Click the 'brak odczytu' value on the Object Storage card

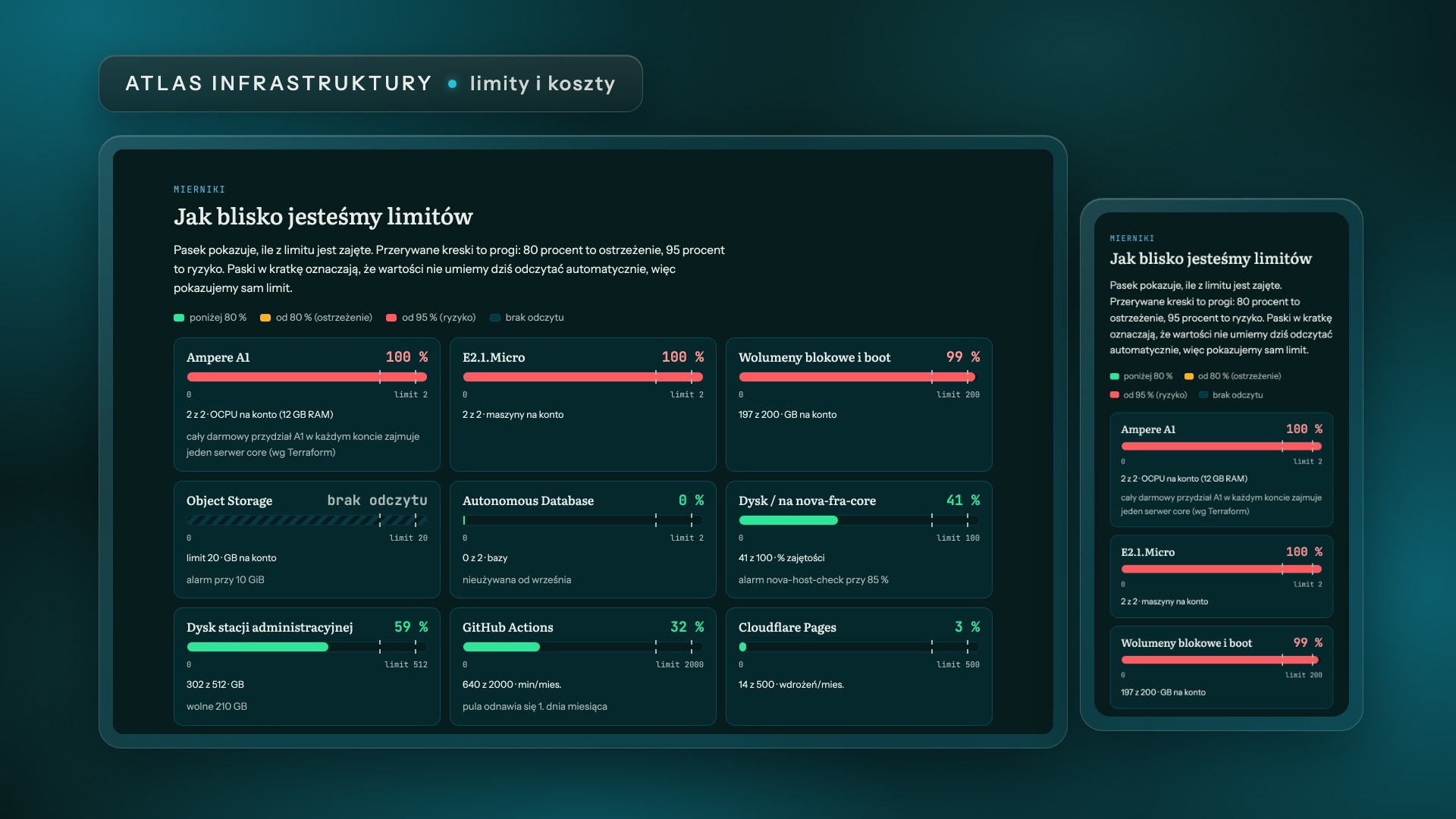tap(378, 500)
